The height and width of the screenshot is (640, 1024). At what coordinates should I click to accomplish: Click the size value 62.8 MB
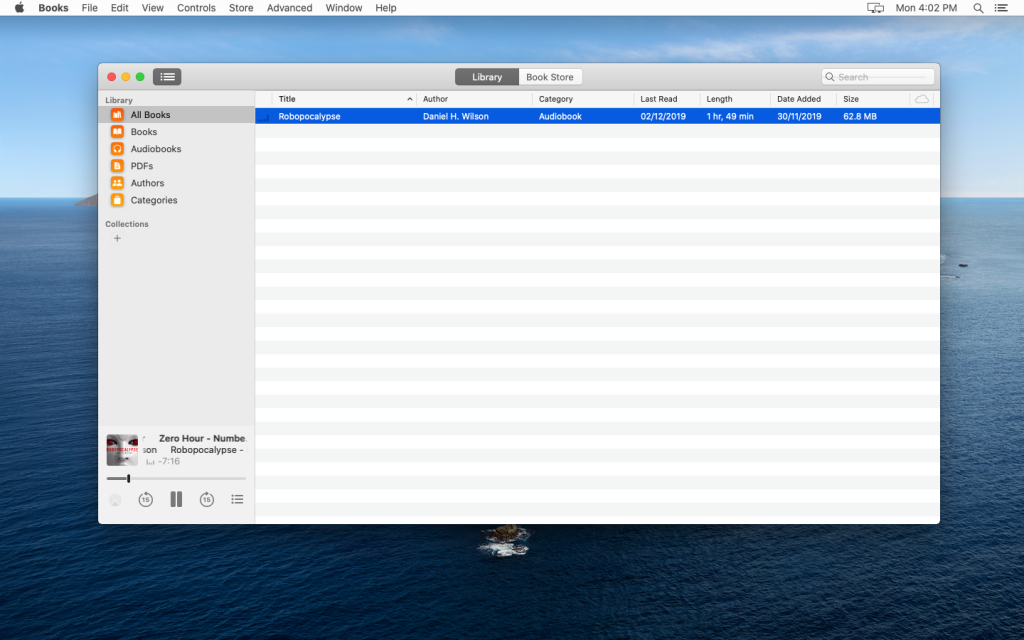[860, 116]
